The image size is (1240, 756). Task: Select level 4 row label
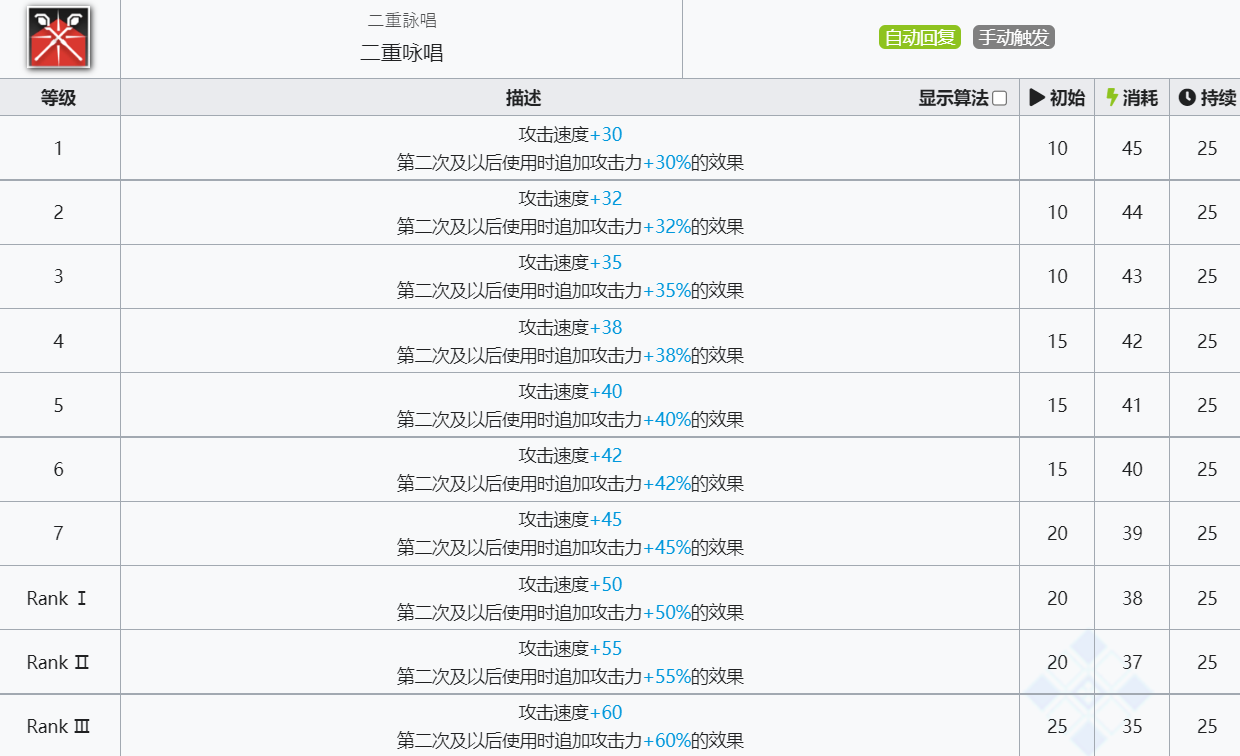pos(59,341)
